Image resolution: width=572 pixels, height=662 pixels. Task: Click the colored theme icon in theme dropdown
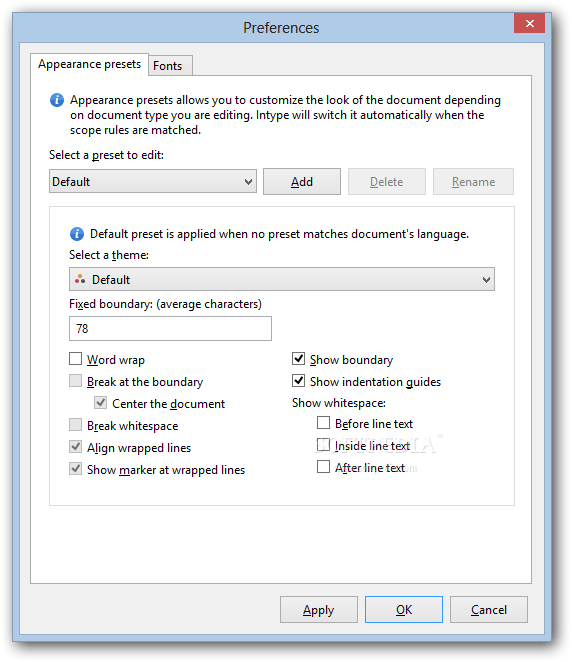pyautogui.click(x=80, y=279)
